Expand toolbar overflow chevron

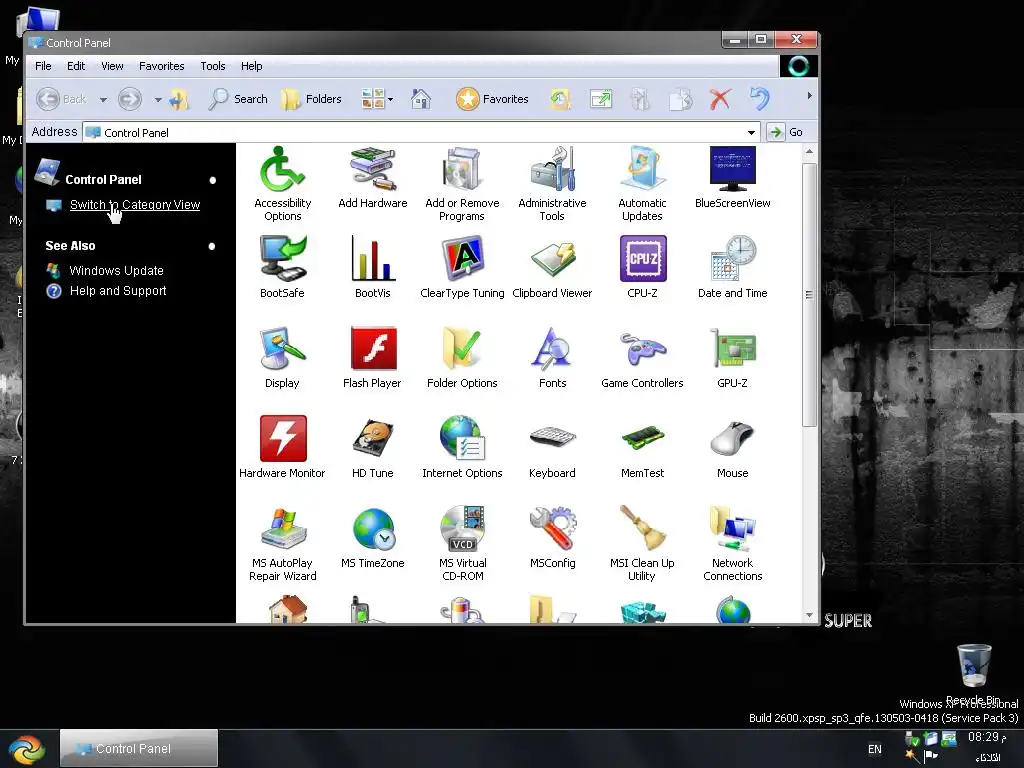point(809,95)
